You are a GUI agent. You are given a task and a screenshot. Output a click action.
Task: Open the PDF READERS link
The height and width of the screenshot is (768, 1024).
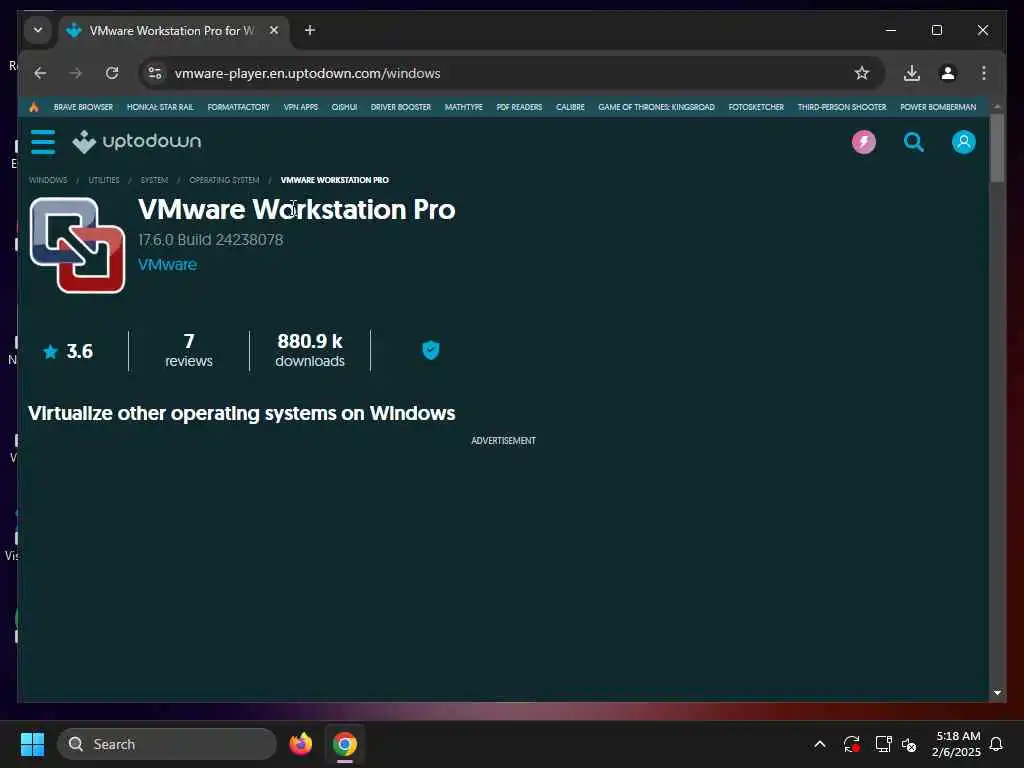click(519, 107)
